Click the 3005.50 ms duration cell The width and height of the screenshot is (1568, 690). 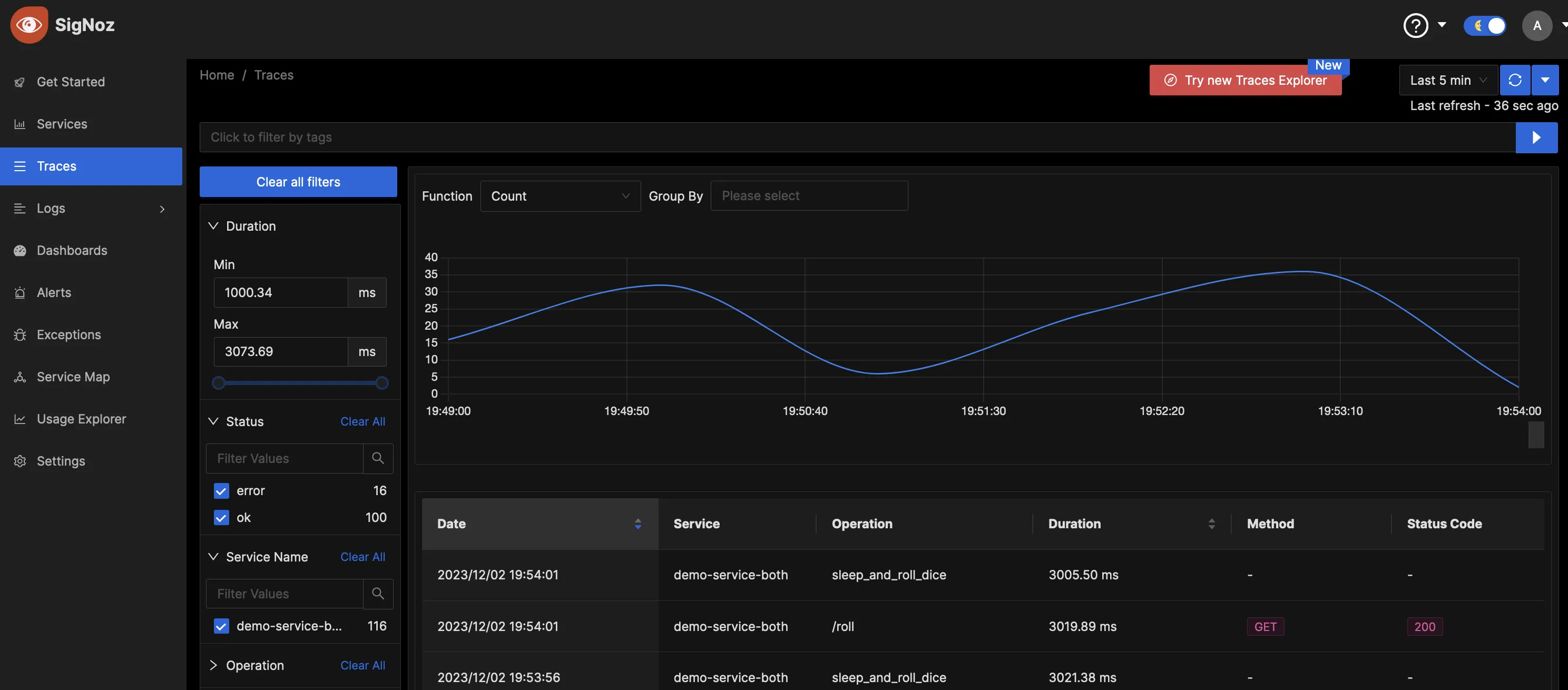[1083, 575]
